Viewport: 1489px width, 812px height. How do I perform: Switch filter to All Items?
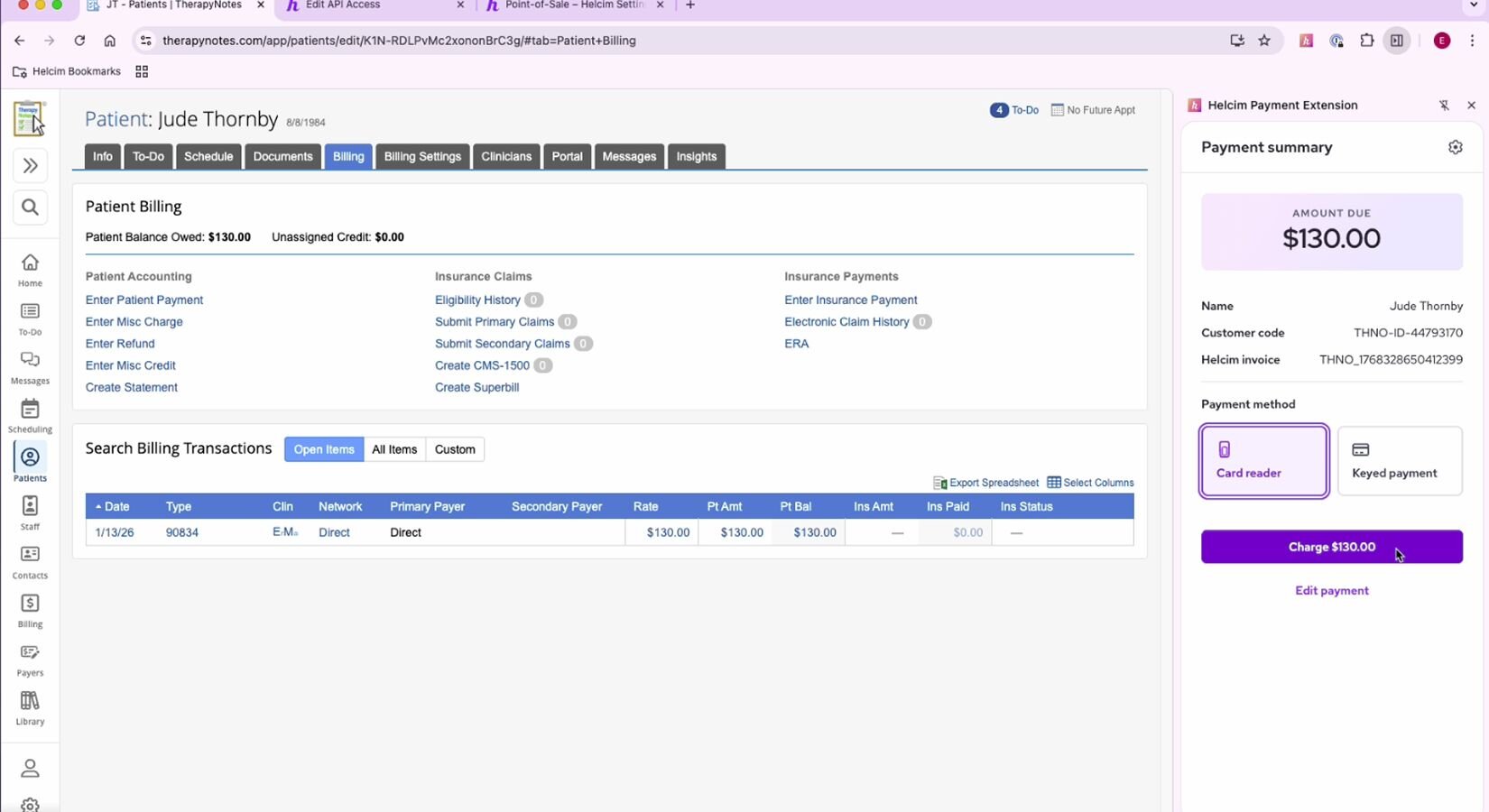pos(394,449)
